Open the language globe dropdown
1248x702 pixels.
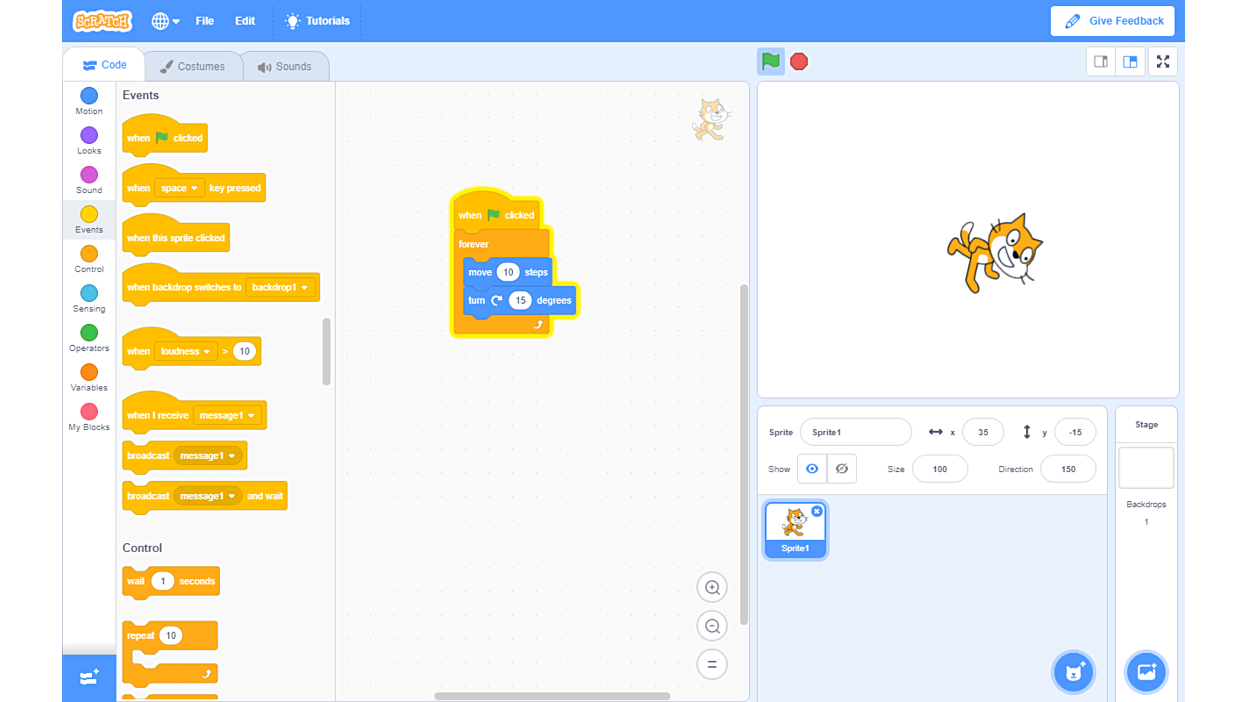pos(165,21)
